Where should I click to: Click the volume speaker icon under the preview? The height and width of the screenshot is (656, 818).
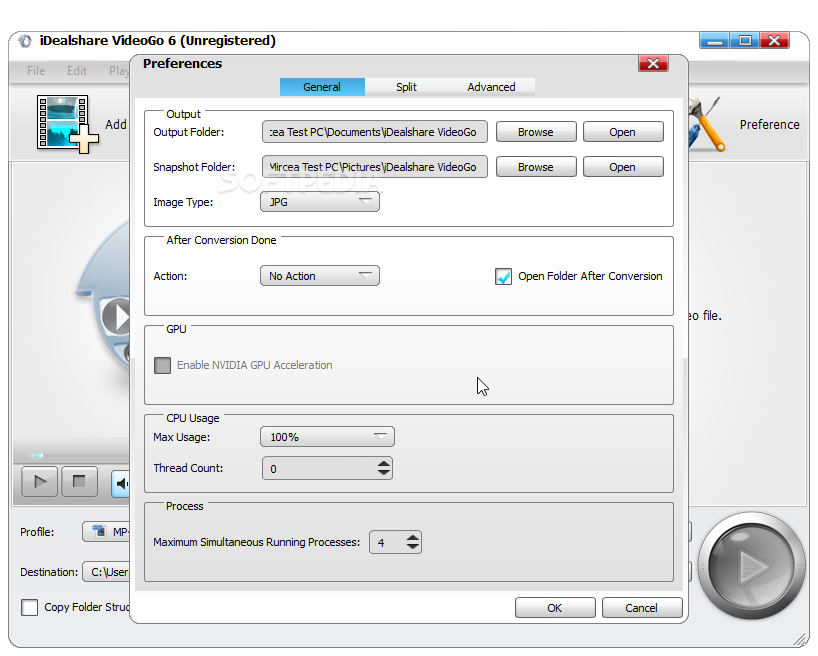(121, 484)
